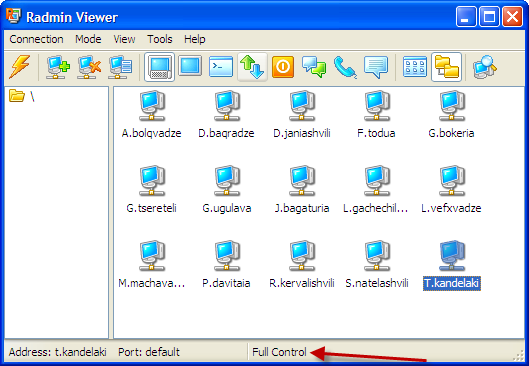Click the Radmin Viewer title bar icon

point(13,16)
